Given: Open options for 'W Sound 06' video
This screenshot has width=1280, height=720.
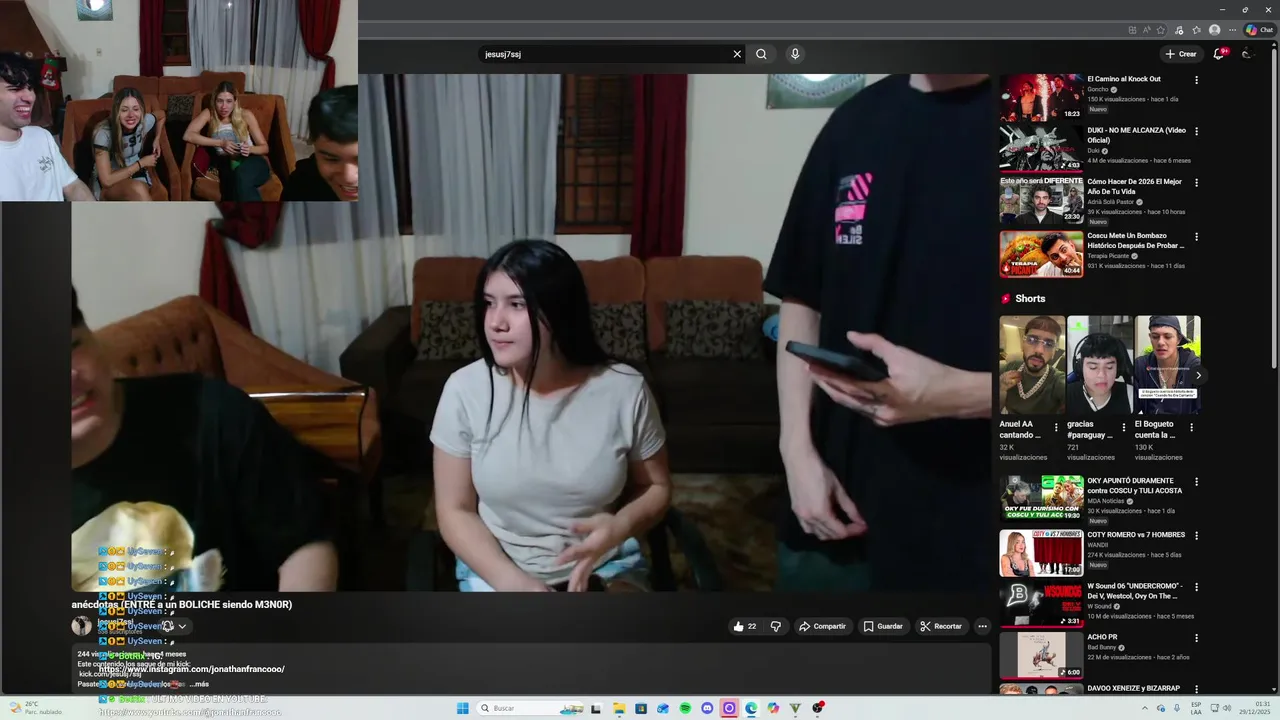Looking at the screenshot, I should click(x=1196, y=586).
